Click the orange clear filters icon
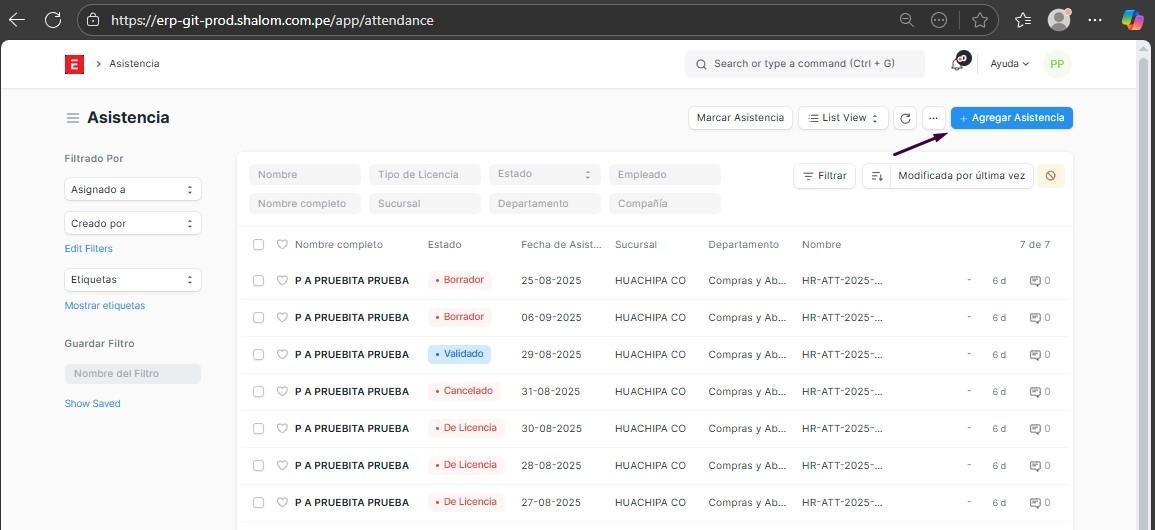 coord(1050,176)
